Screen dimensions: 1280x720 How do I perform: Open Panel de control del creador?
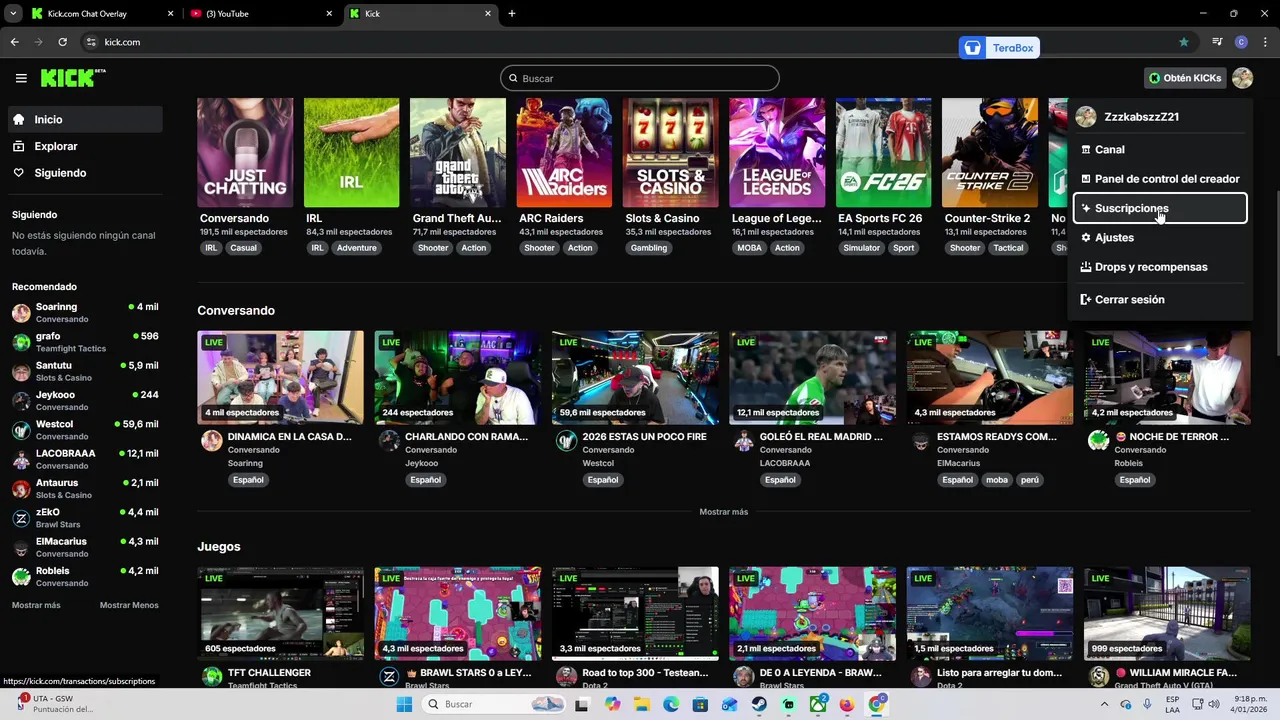1160,179
